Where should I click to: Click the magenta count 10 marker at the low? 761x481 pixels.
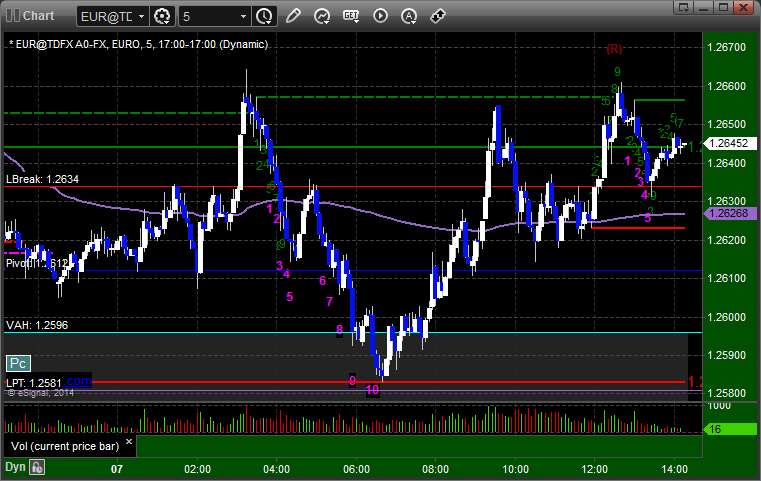[x=372, y=390]
